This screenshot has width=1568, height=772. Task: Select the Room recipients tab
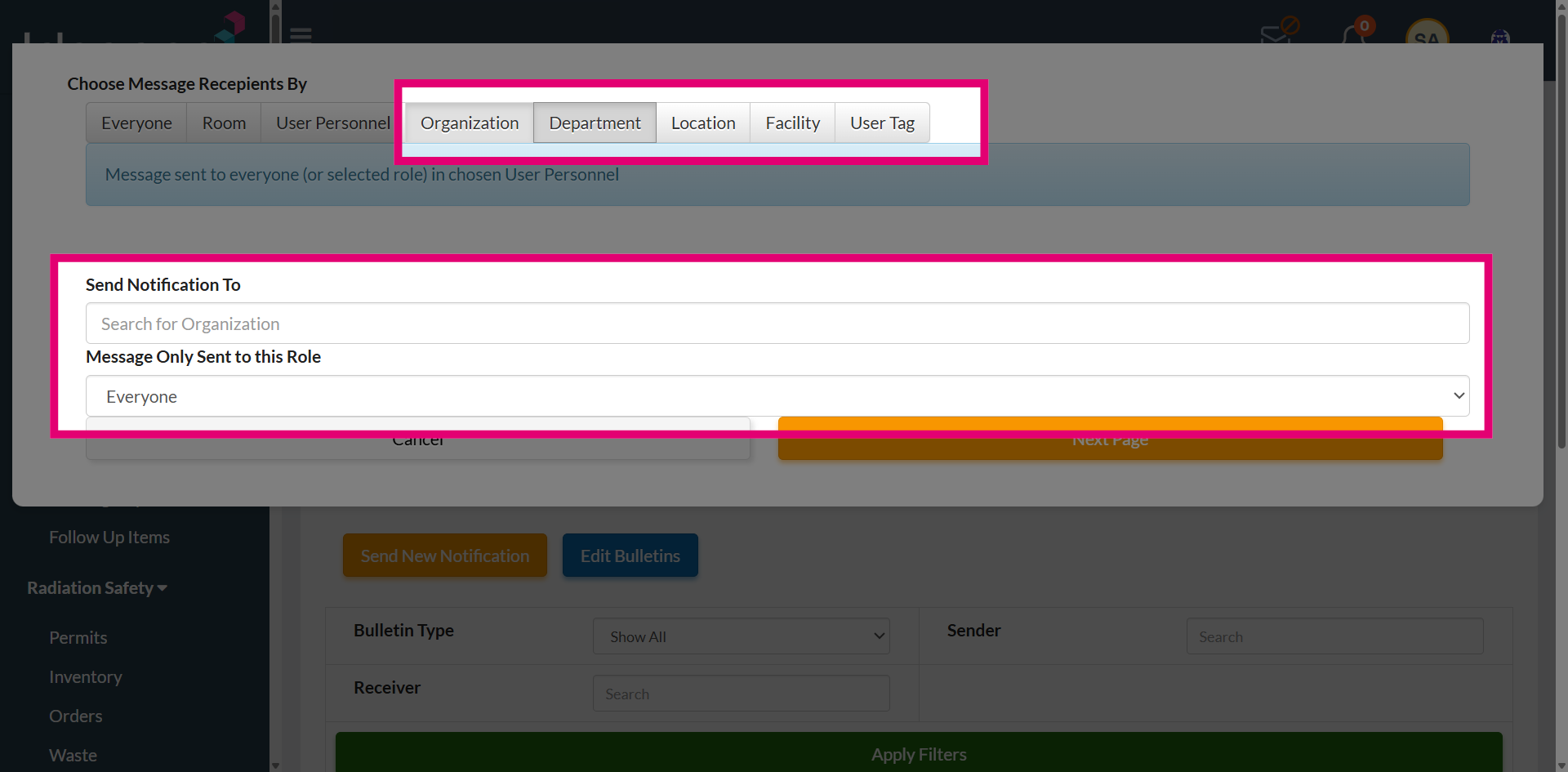coord(224,123)
